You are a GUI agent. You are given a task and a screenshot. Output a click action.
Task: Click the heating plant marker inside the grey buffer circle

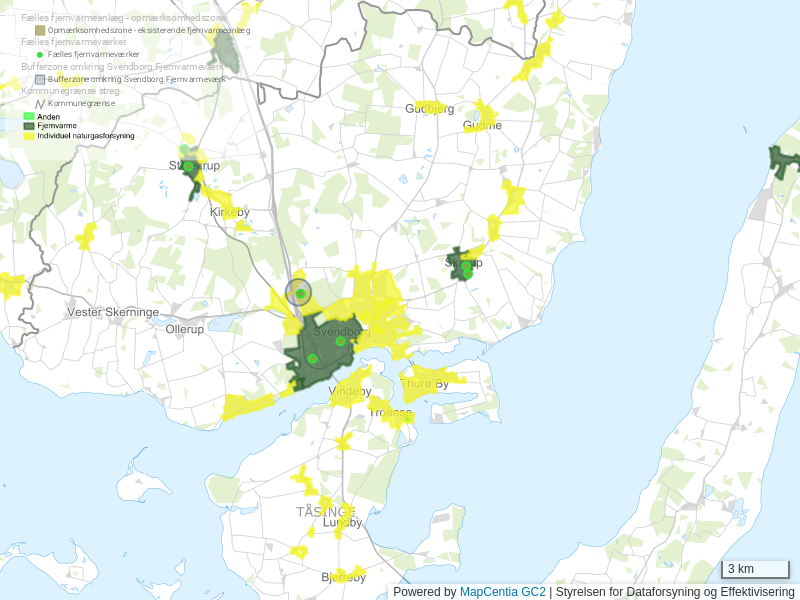300,293
